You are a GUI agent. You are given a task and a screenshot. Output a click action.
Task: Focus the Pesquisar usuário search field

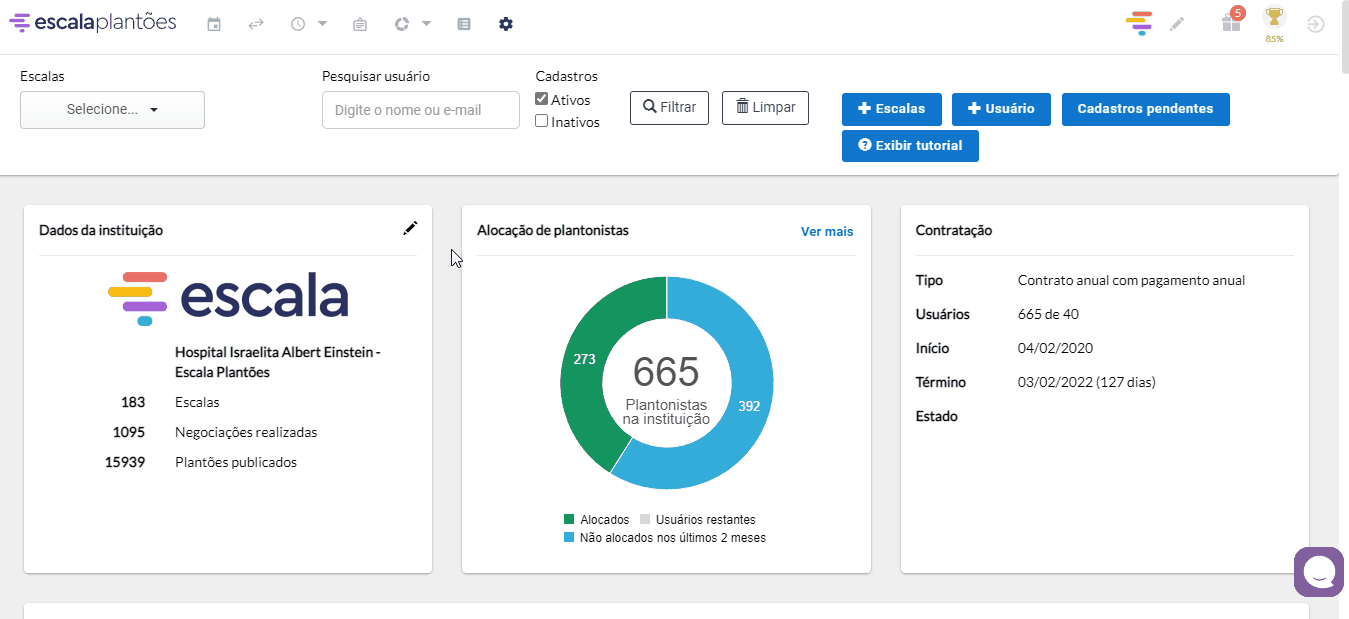point(421,110)
